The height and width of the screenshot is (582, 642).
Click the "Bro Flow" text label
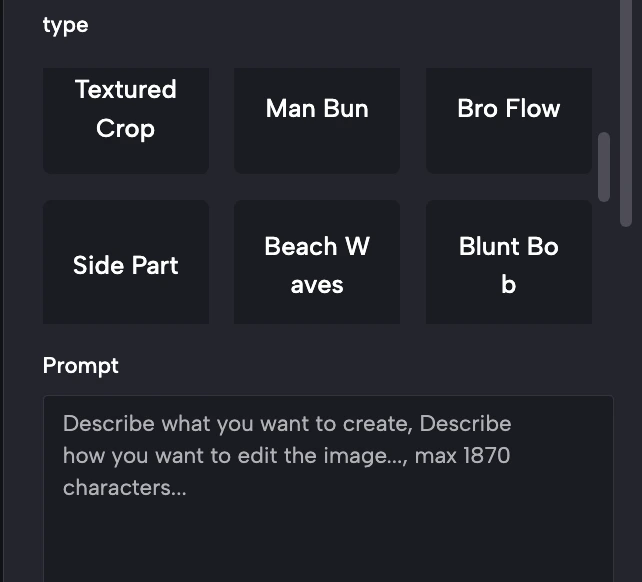coord(508,108)
